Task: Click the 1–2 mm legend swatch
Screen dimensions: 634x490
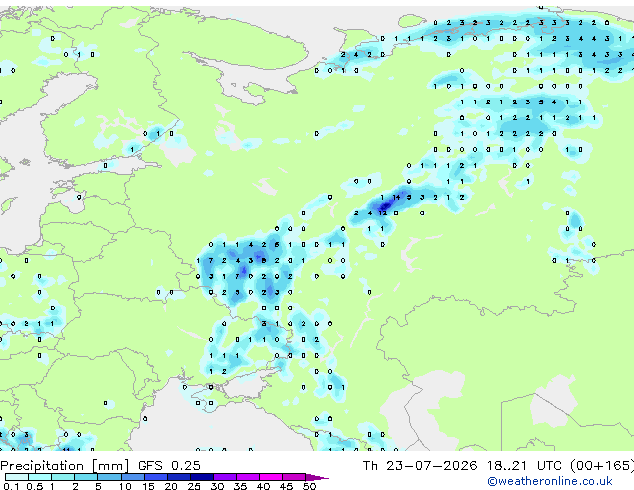Action: 63,477
